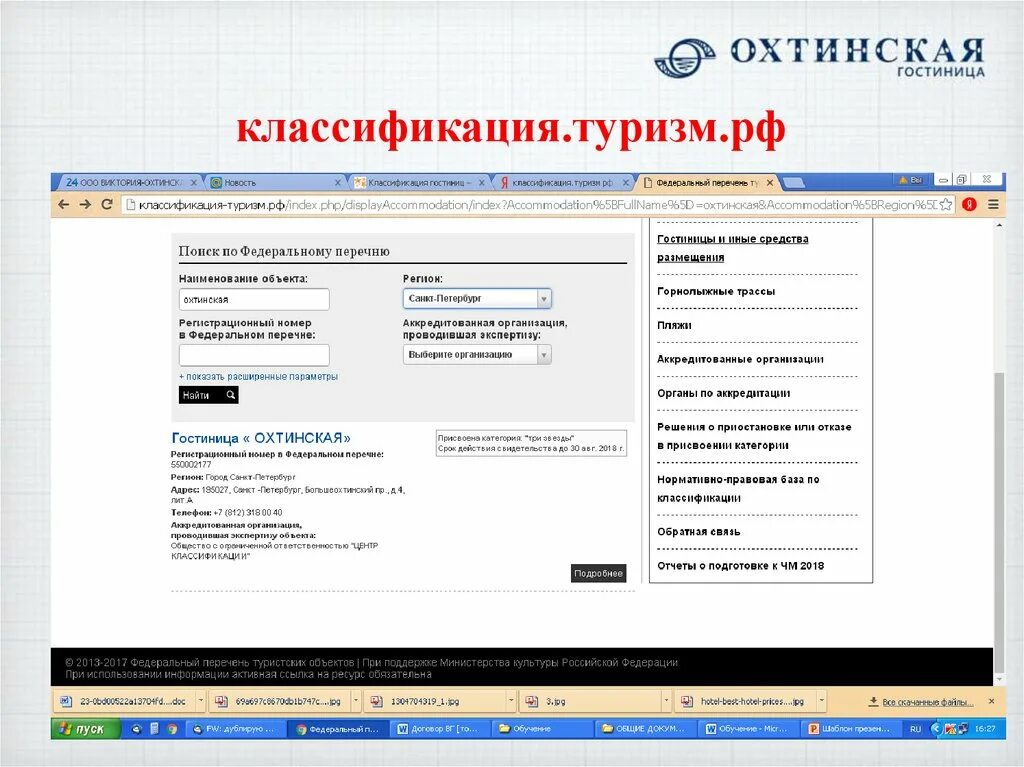Switch to 'Шаблон презен...' PowerPoint taskbar window
The height and width of the screenshot is (767, 1024).
click(x=850, y=728)
